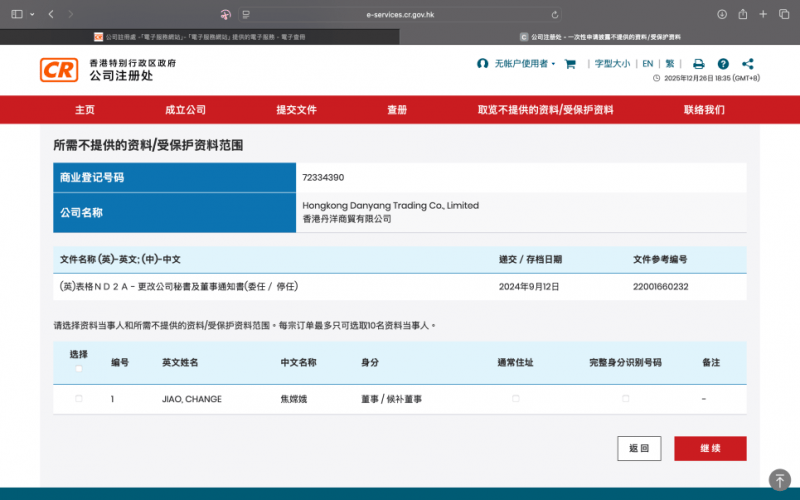Expand Safari sidebar dropdown arrow
800x500 pixels.
coord(33,14)
